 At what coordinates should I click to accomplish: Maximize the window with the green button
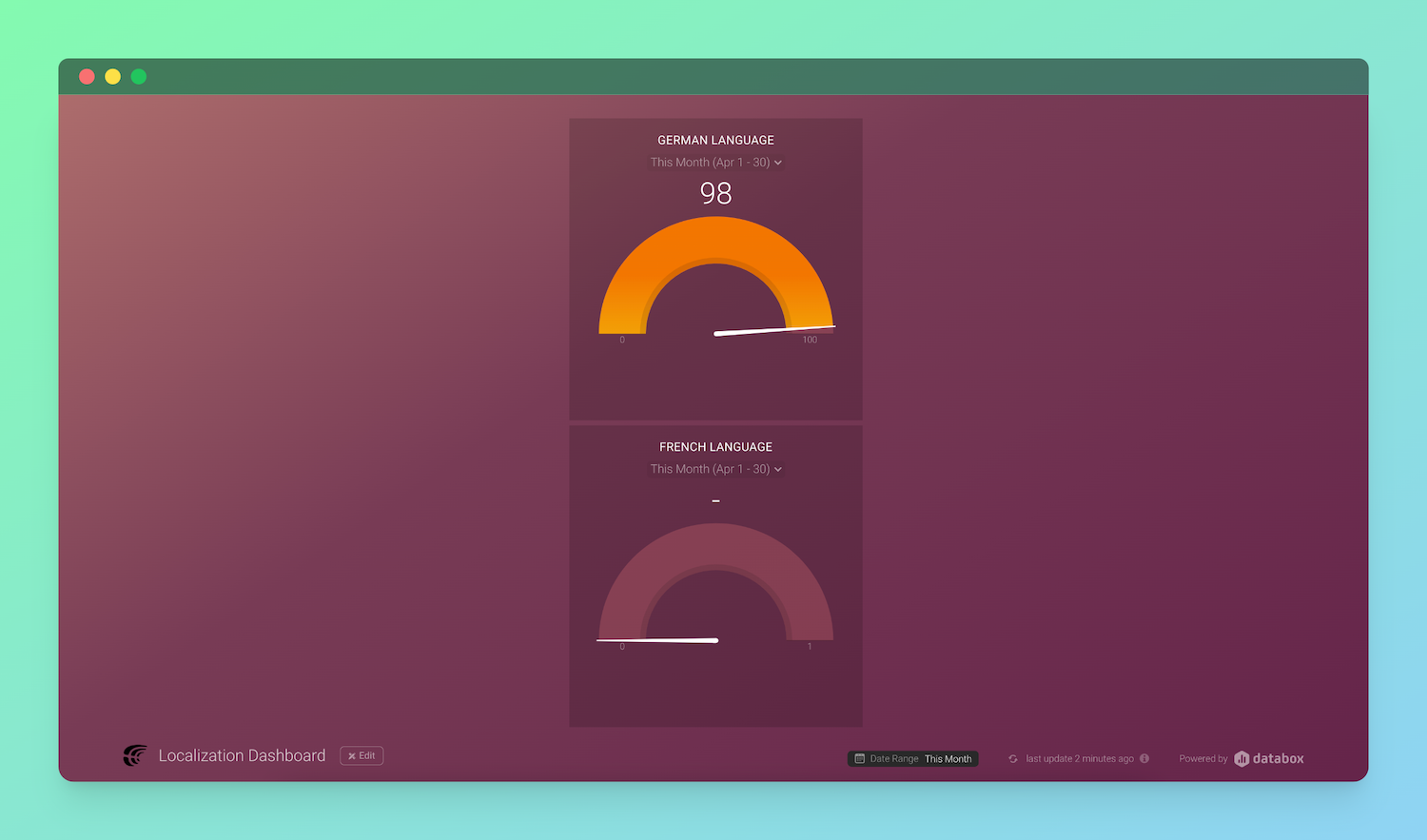click(139, 76)
